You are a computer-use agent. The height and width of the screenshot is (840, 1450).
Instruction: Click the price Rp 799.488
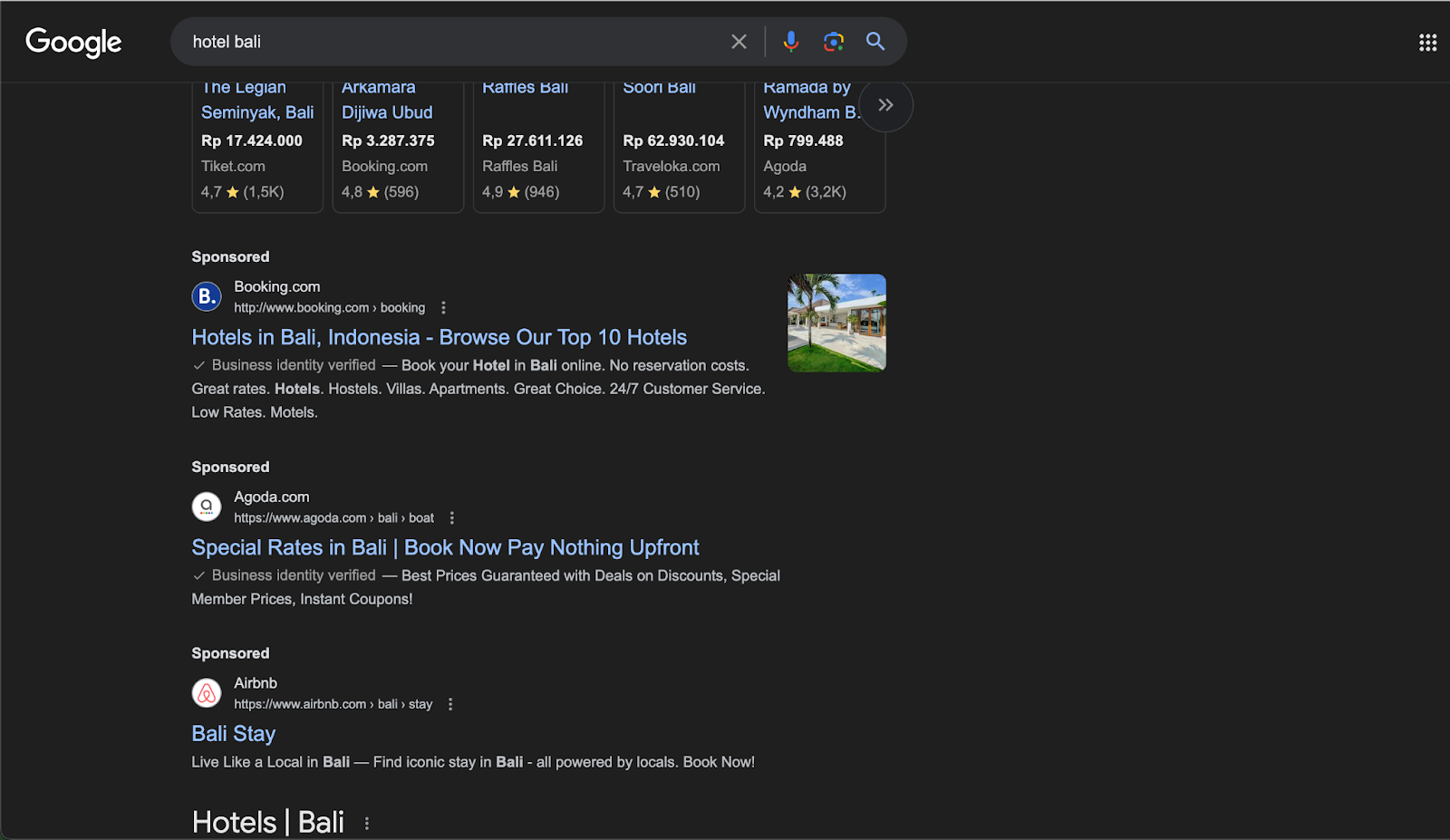click(x=803, y=140)
